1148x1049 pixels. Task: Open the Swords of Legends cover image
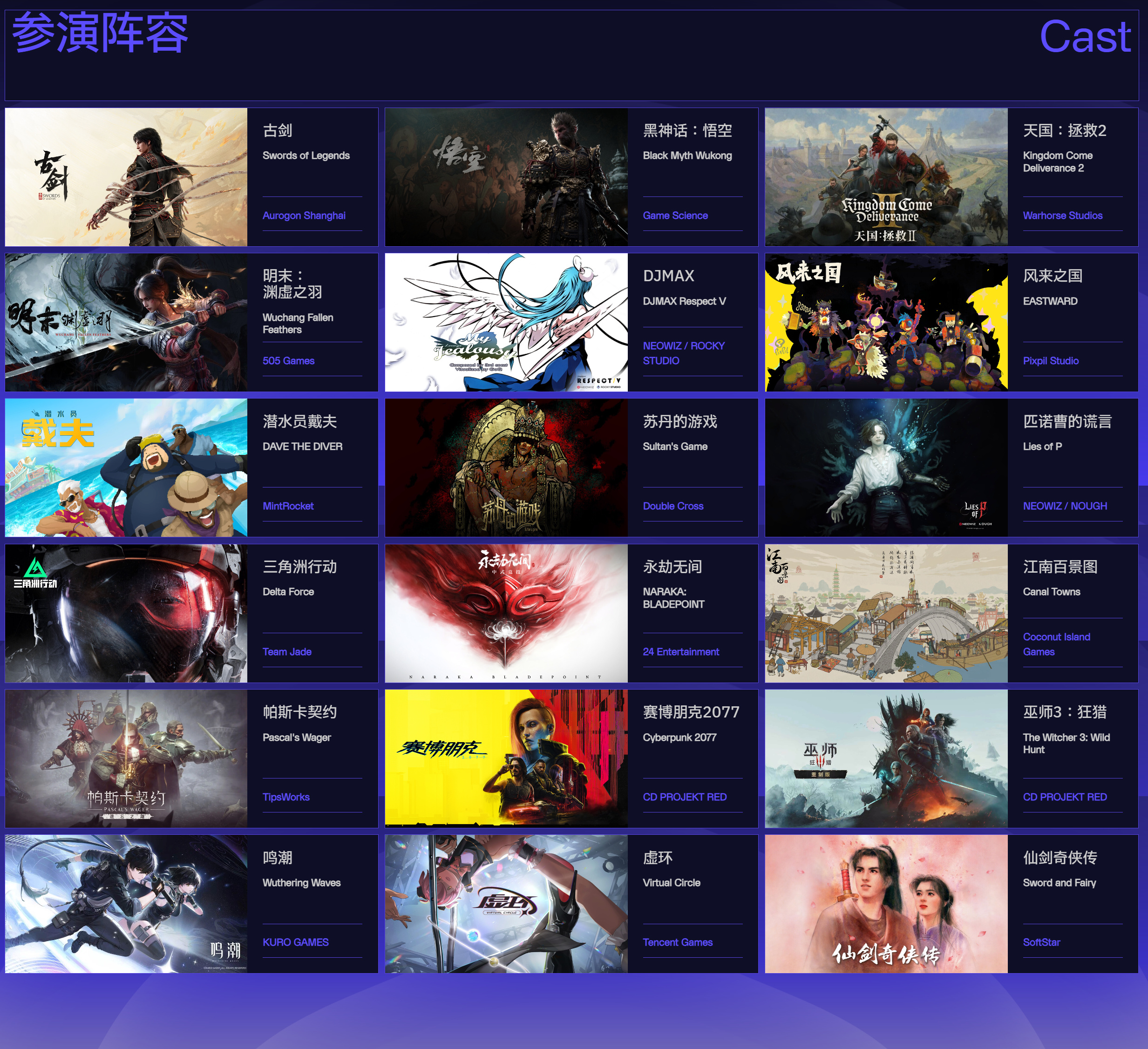(126, 177)
